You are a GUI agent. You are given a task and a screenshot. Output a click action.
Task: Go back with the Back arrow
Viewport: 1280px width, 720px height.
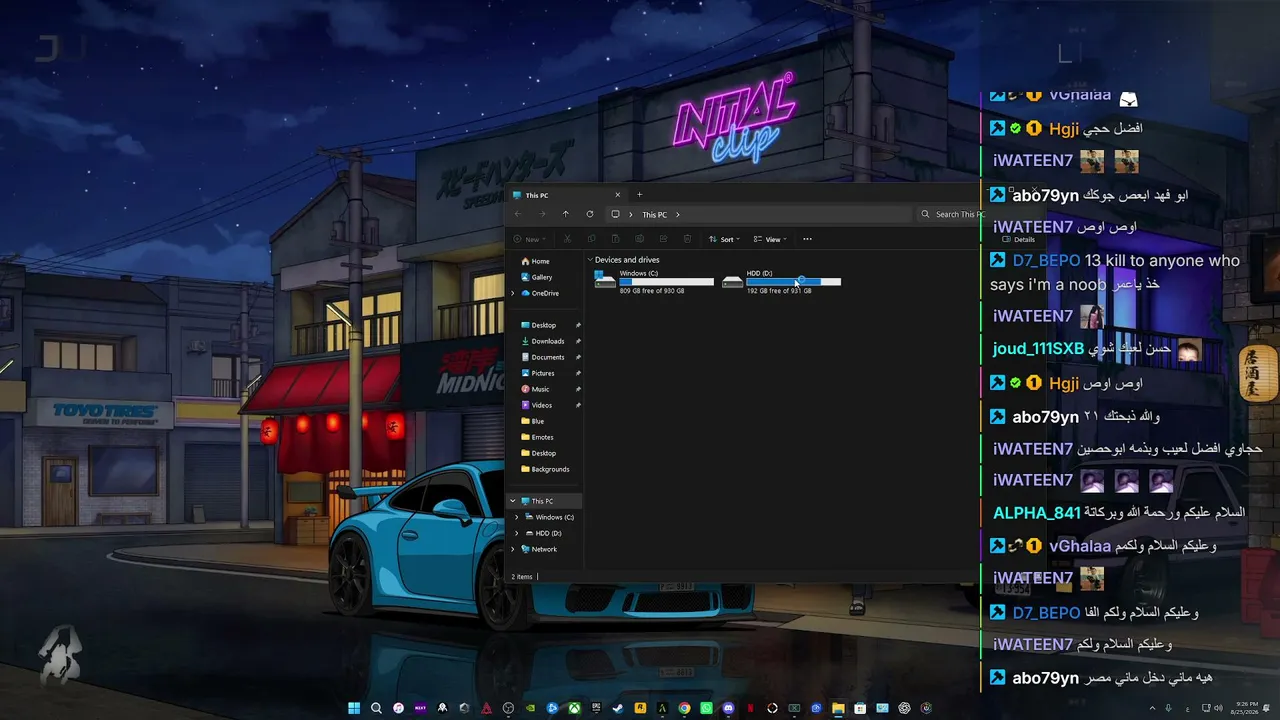click(518, 214)
